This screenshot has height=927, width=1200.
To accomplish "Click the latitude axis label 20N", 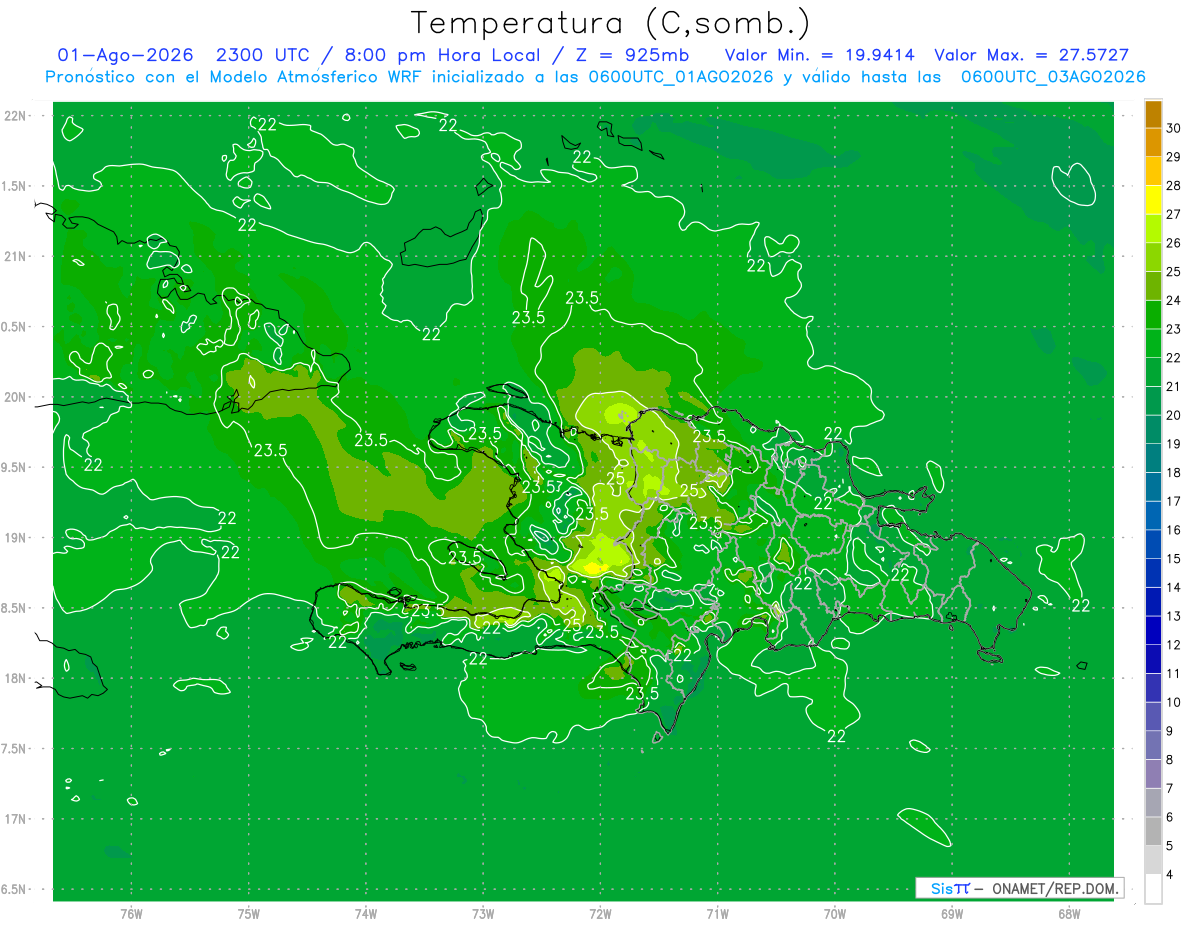I will (15, 397).
